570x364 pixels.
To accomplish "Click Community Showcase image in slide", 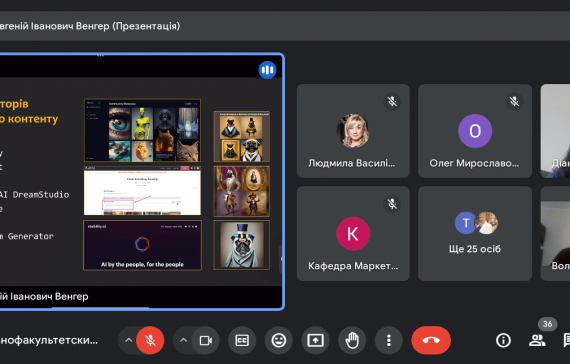I will pos(142,130).
